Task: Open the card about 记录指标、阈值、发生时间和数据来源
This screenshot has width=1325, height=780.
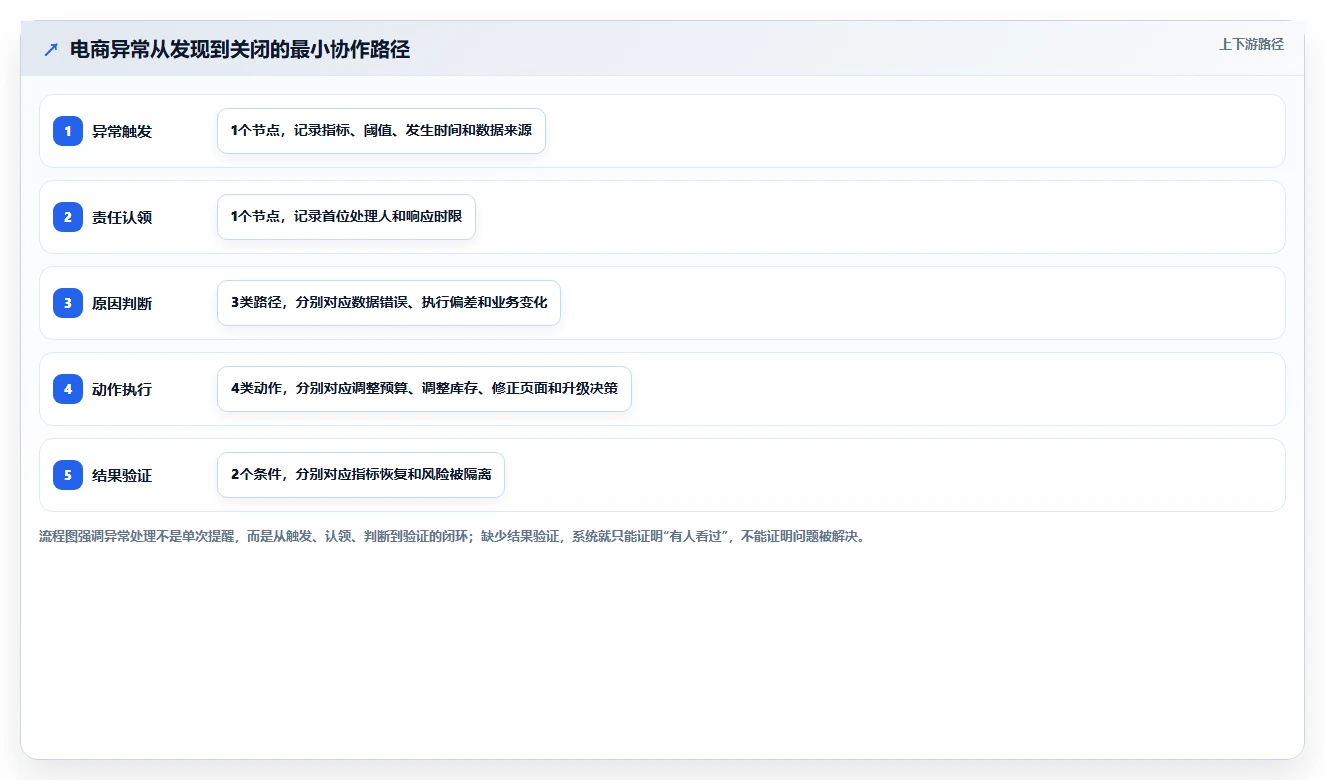Action: point(381,131)
